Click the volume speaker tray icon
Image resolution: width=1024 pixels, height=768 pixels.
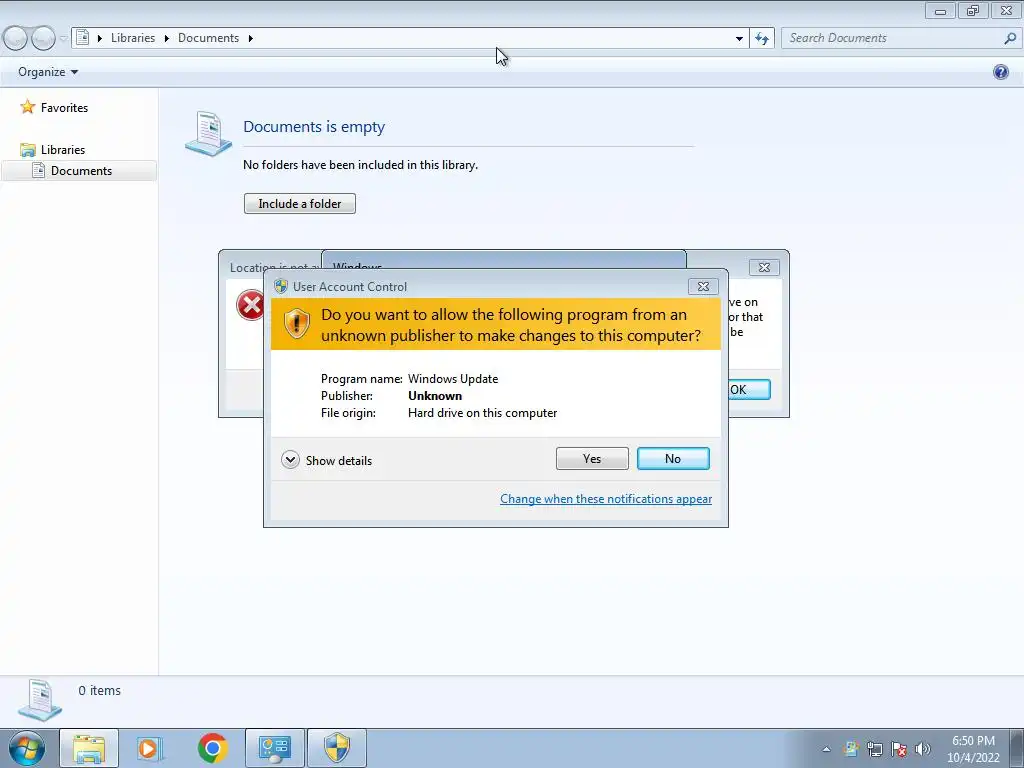[923, 749]
